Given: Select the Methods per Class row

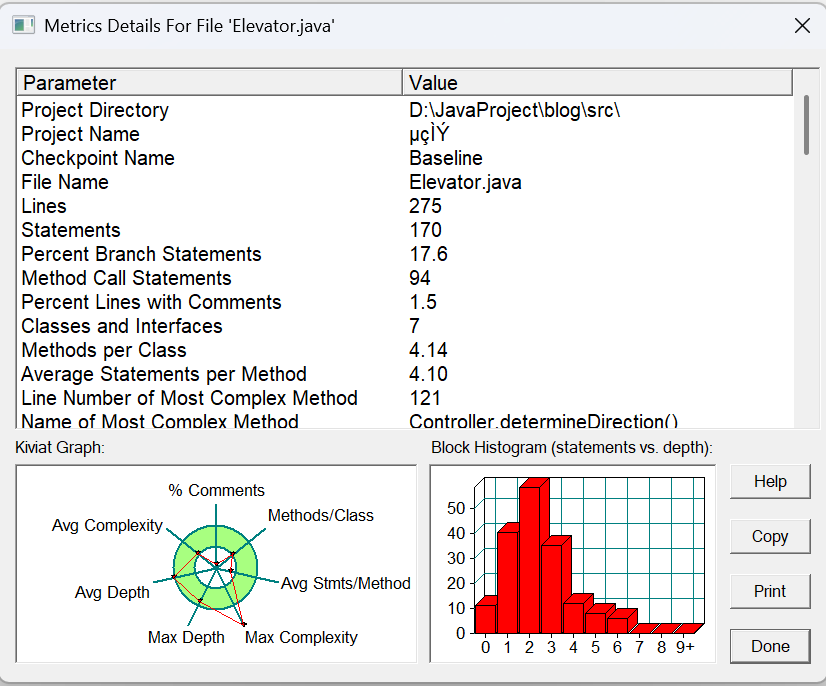Looking at the screenshot, I should point(405,350).
